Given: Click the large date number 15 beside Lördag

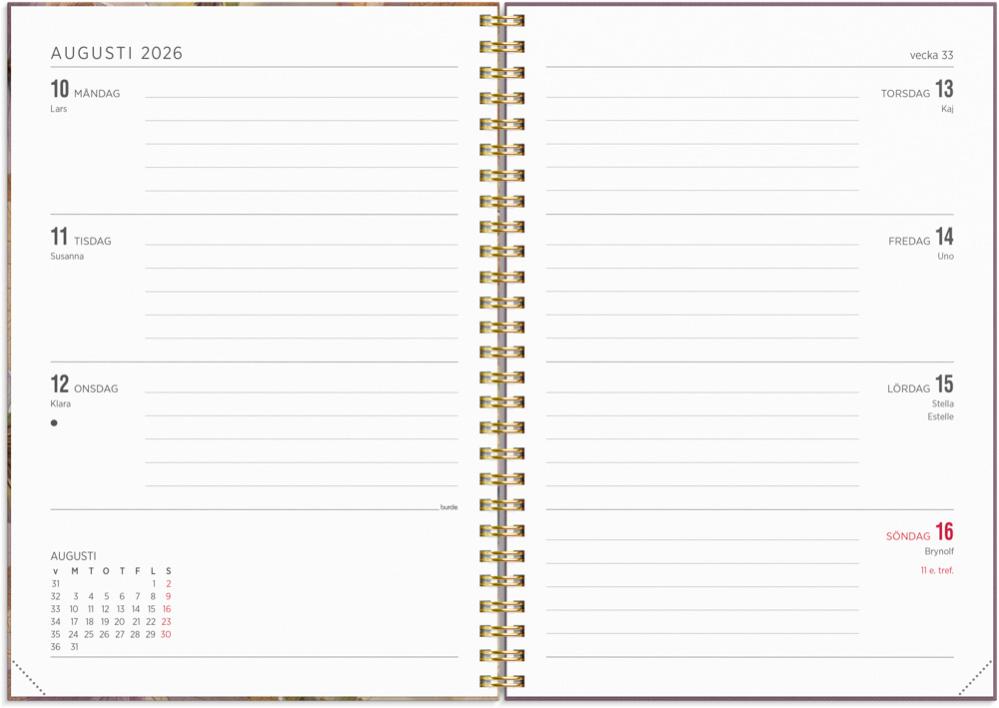Looking at the screenshot, I should 944,384.
